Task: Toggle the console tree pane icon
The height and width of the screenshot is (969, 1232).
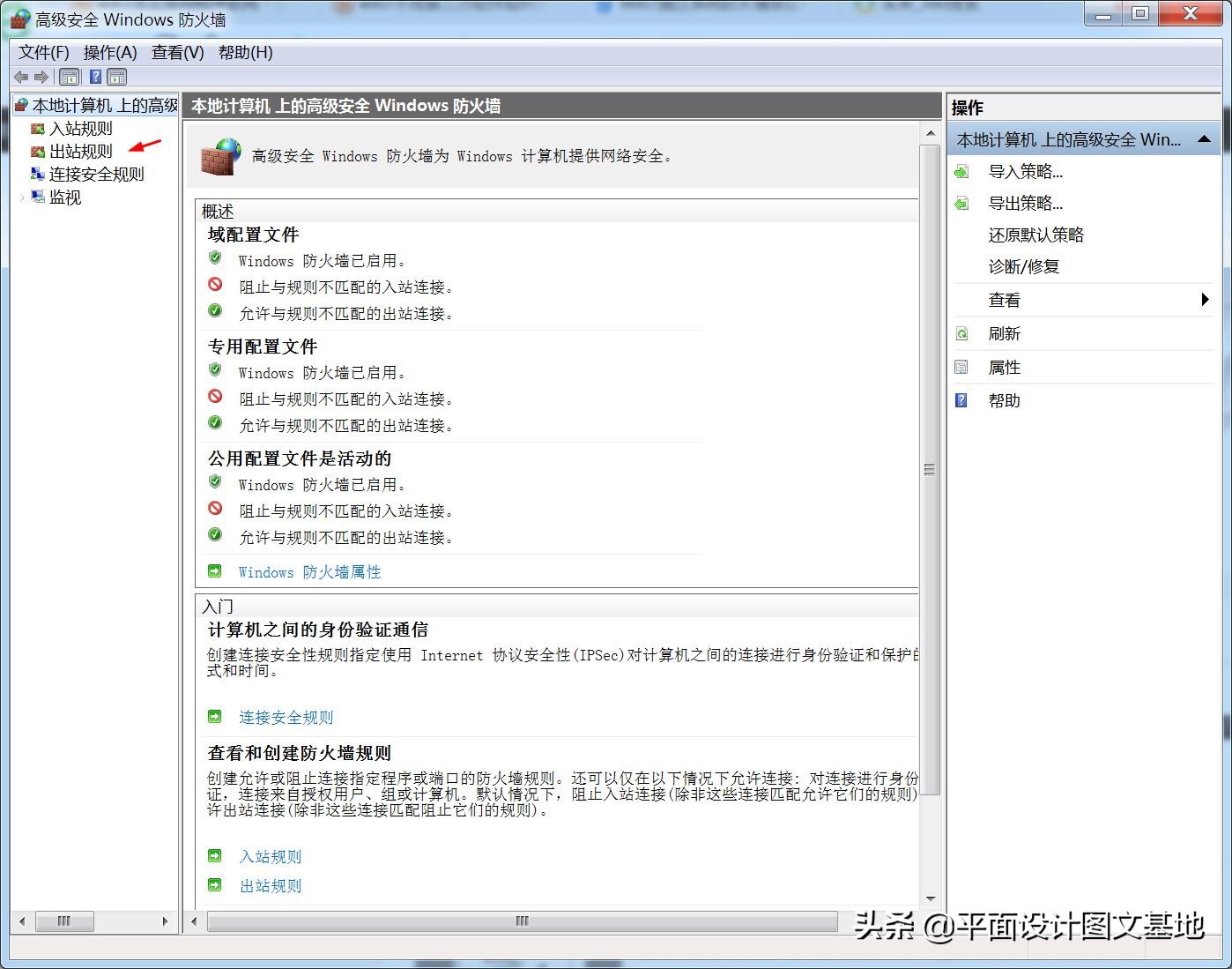Action: pyautogui.click(x=69, y=77)
